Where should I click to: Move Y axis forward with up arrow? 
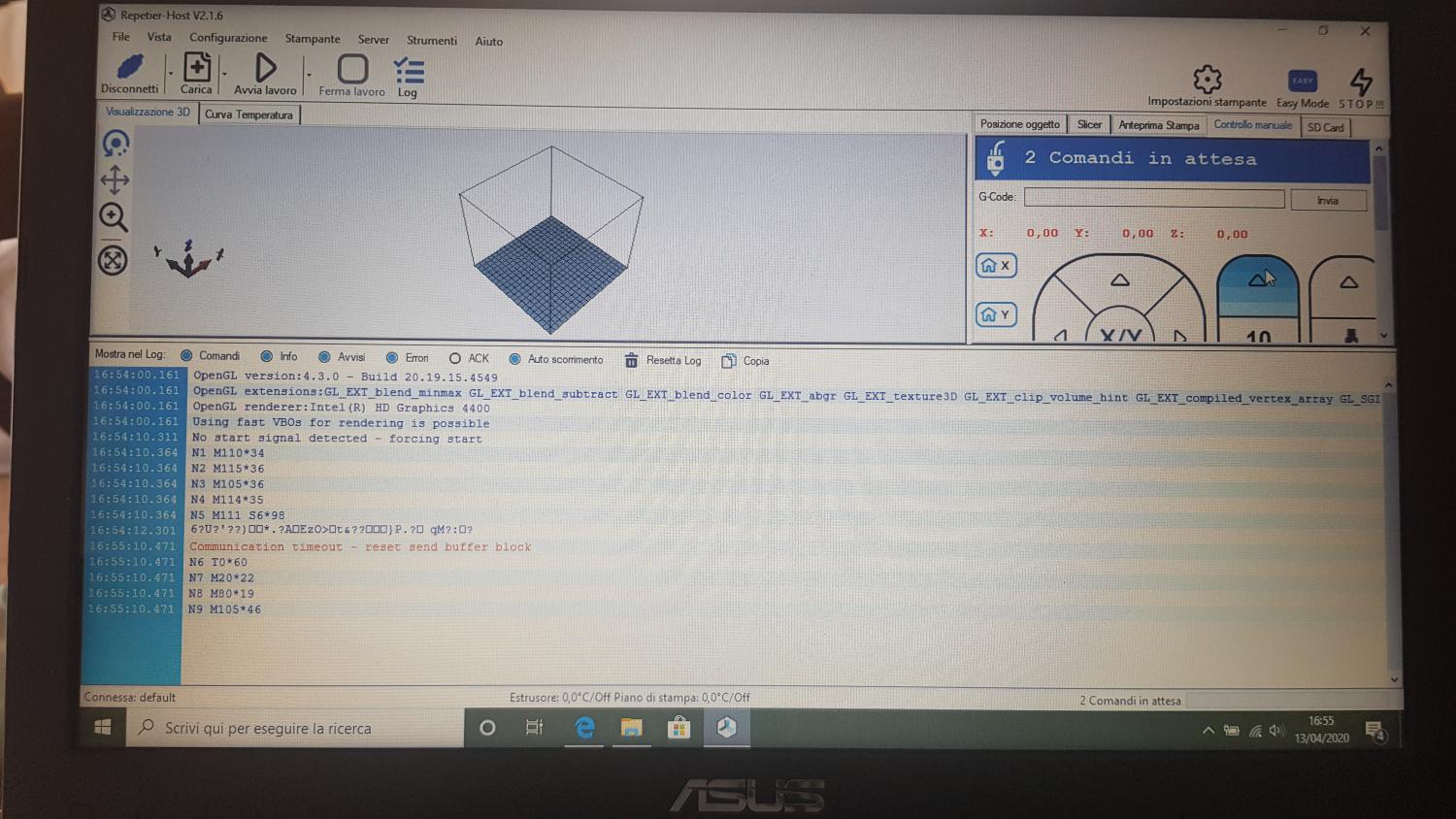(1120, 279)
